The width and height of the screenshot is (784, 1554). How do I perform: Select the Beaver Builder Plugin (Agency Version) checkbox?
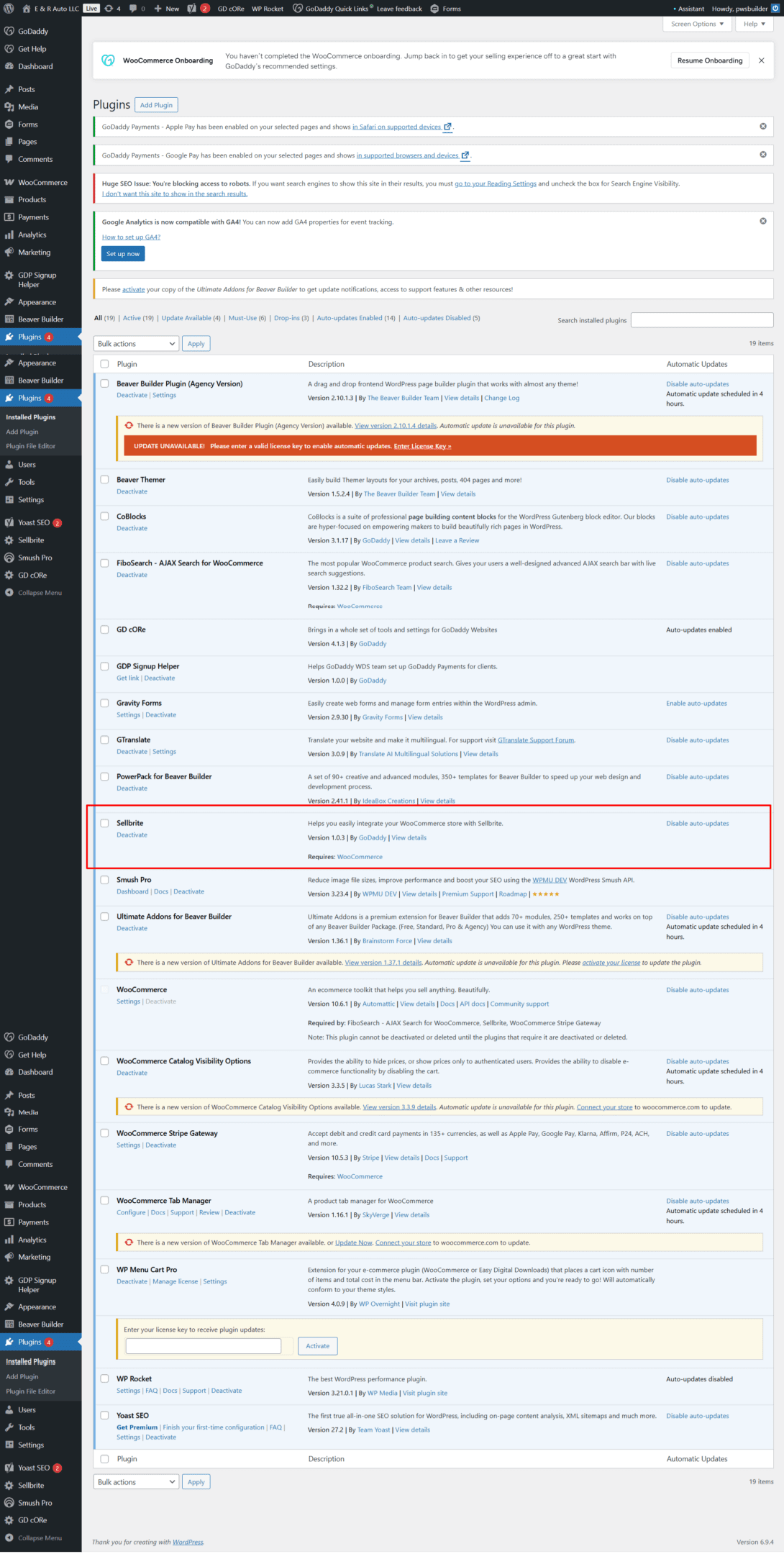click(104, 384)
